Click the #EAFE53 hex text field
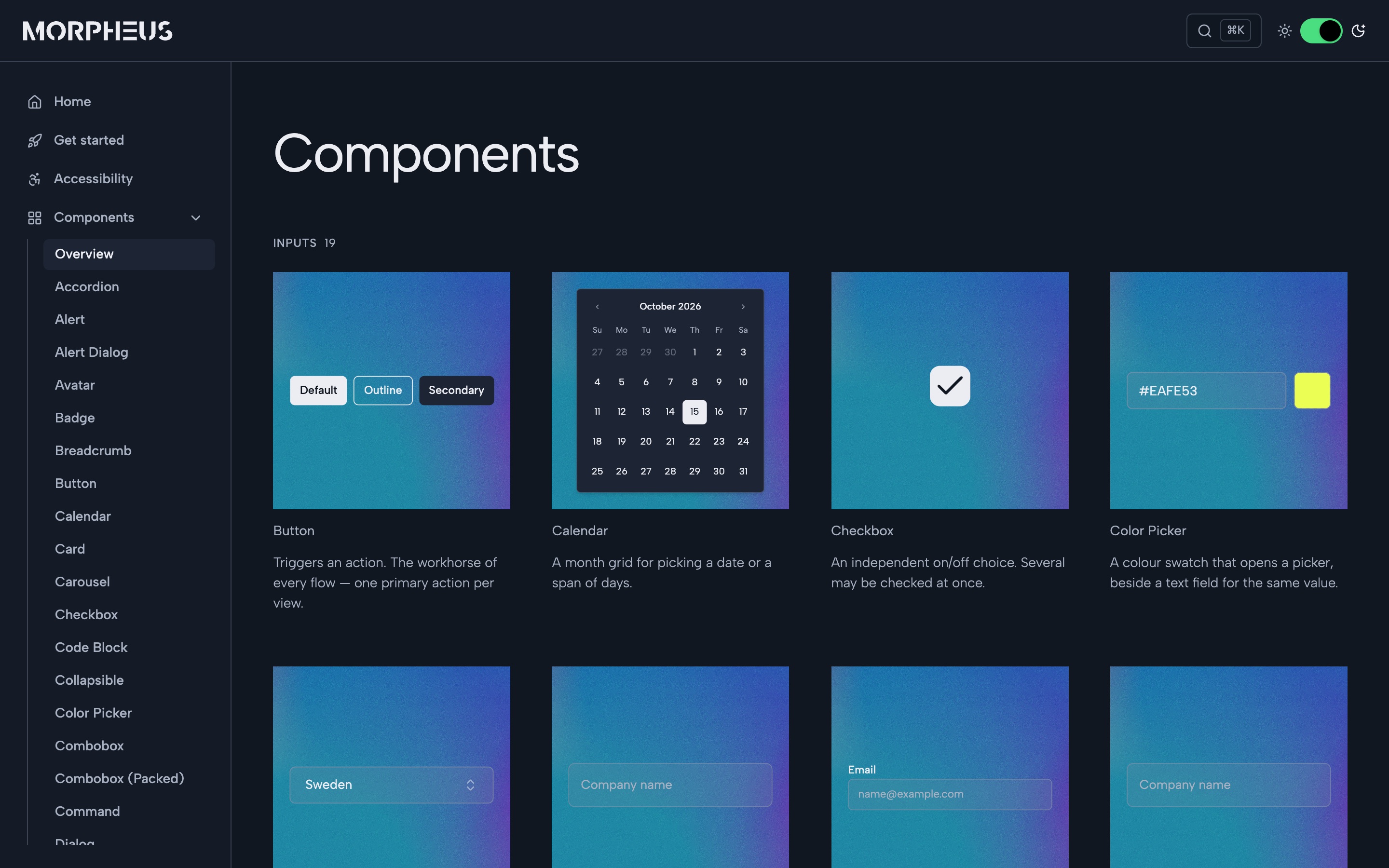This screenshot has width=1389, height=868. [x=1206, y=391]
